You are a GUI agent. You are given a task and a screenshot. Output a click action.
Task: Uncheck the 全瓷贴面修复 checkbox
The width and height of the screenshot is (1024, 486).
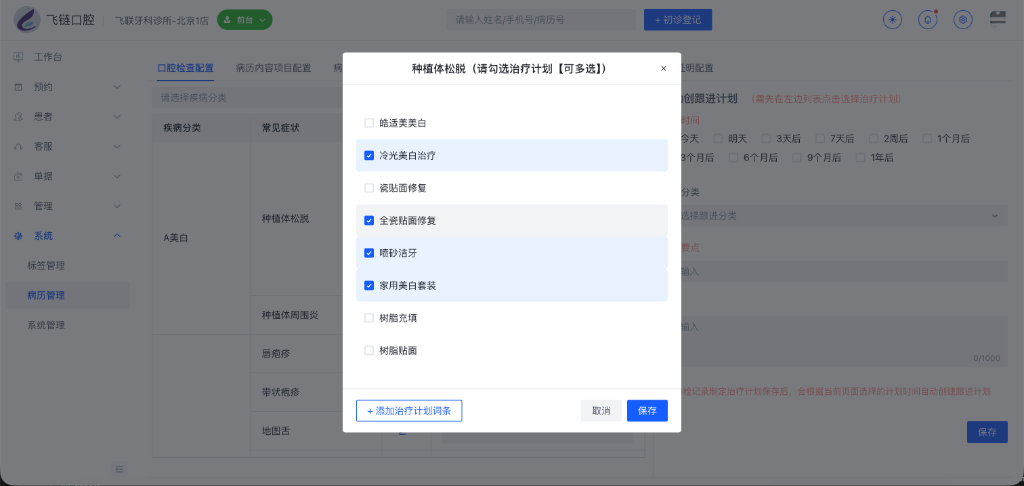pyautogui.click(x=369, y=221)
